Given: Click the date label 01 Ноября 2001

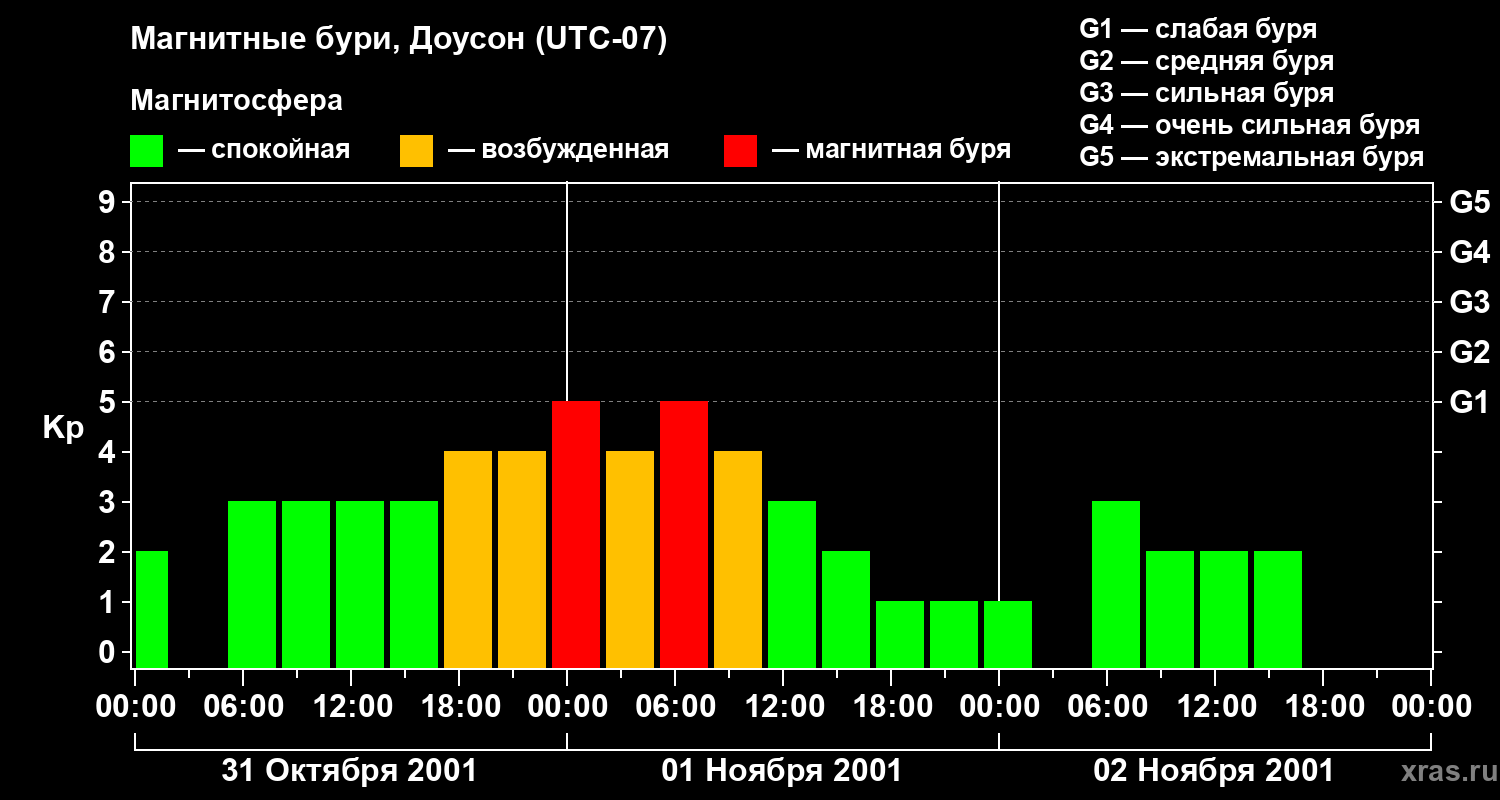Looking at the screenshot, I should click(x=782, y=771).
